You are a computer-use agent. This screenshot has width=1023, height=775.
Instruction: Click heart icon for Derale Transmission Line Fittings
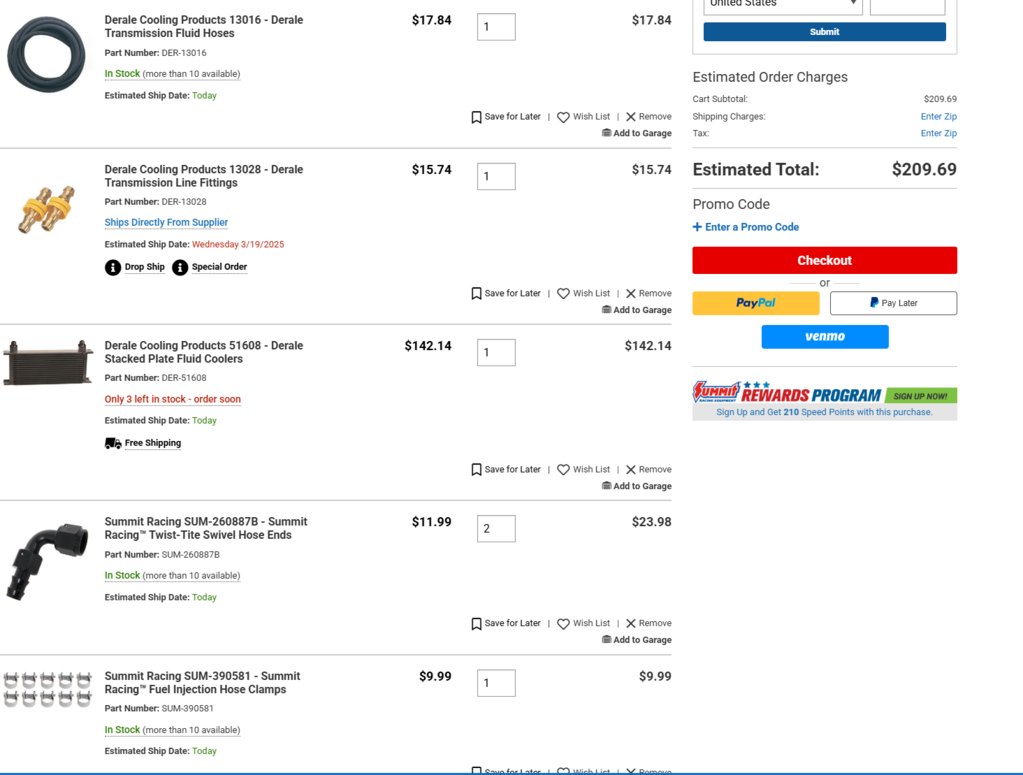click(x=563, y=294)
